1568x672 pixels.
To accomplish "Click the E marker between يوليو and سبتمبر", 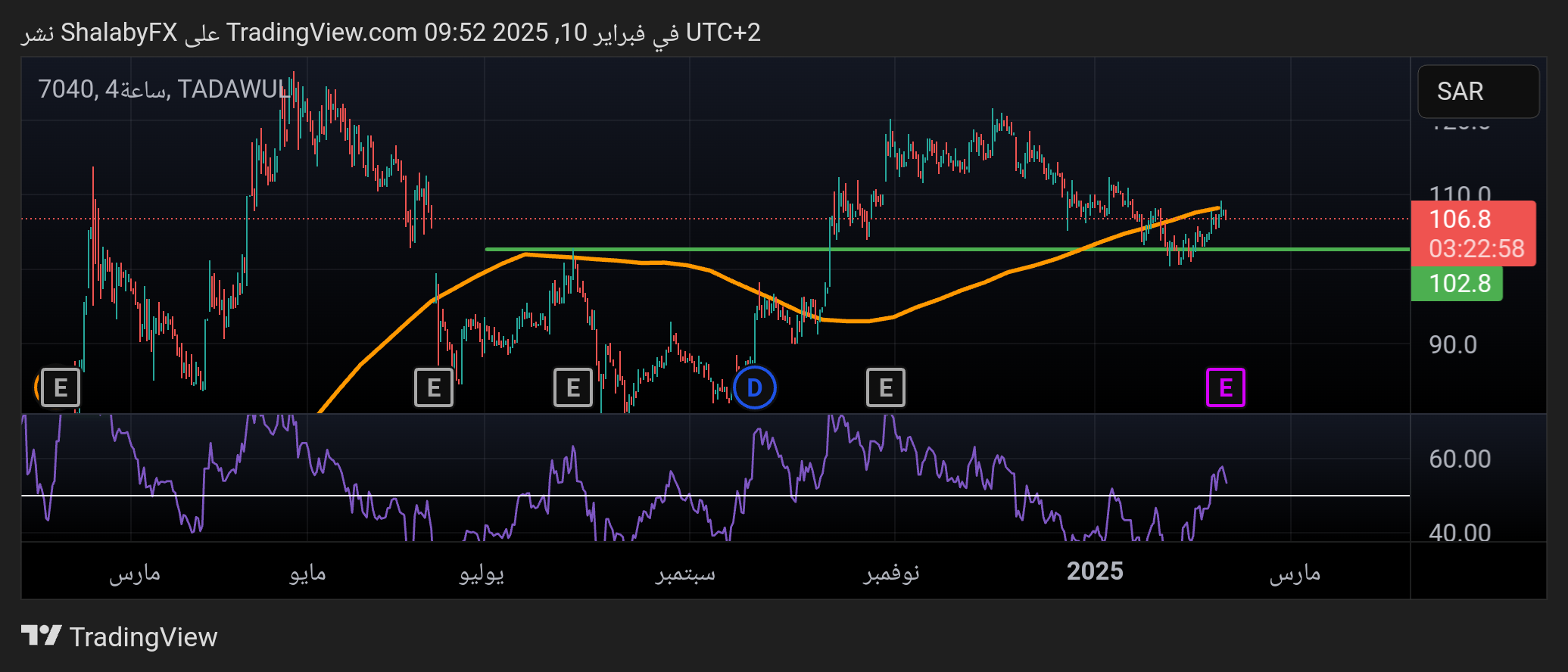I will [572, 387].
